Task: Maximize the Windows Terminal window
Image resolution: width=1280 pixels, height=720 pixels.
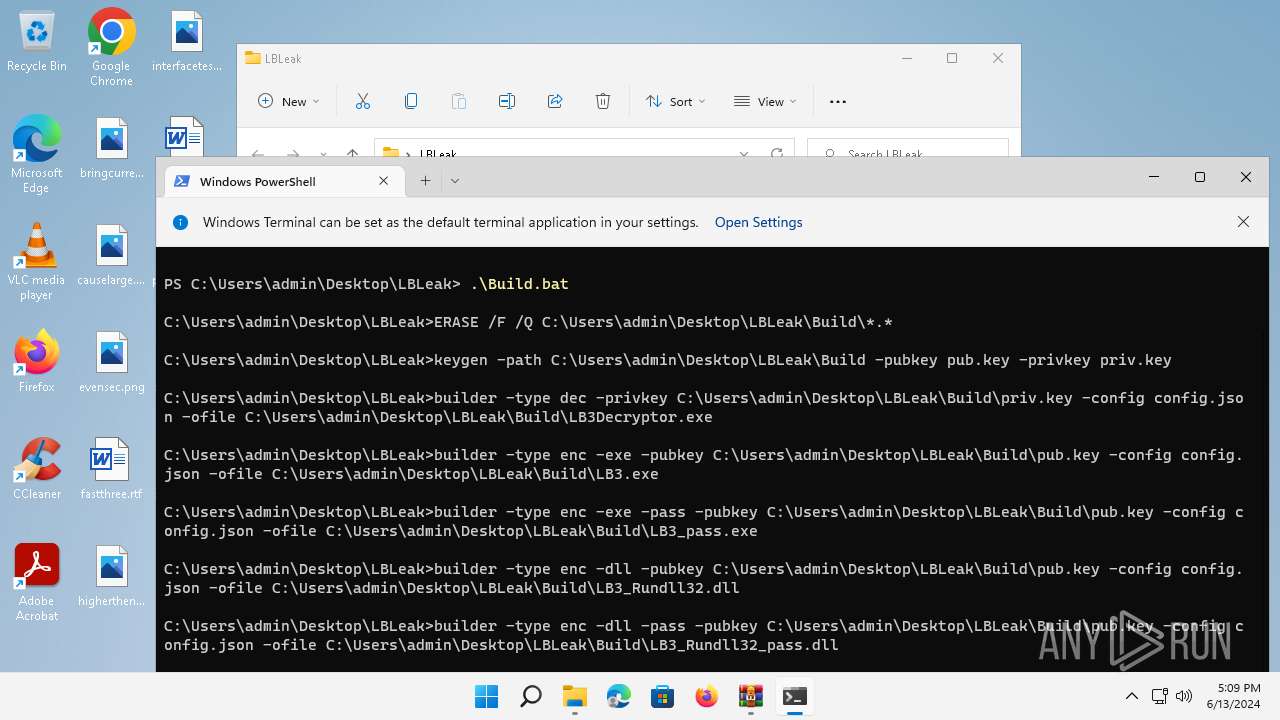Action: (x=1200, y=177)
